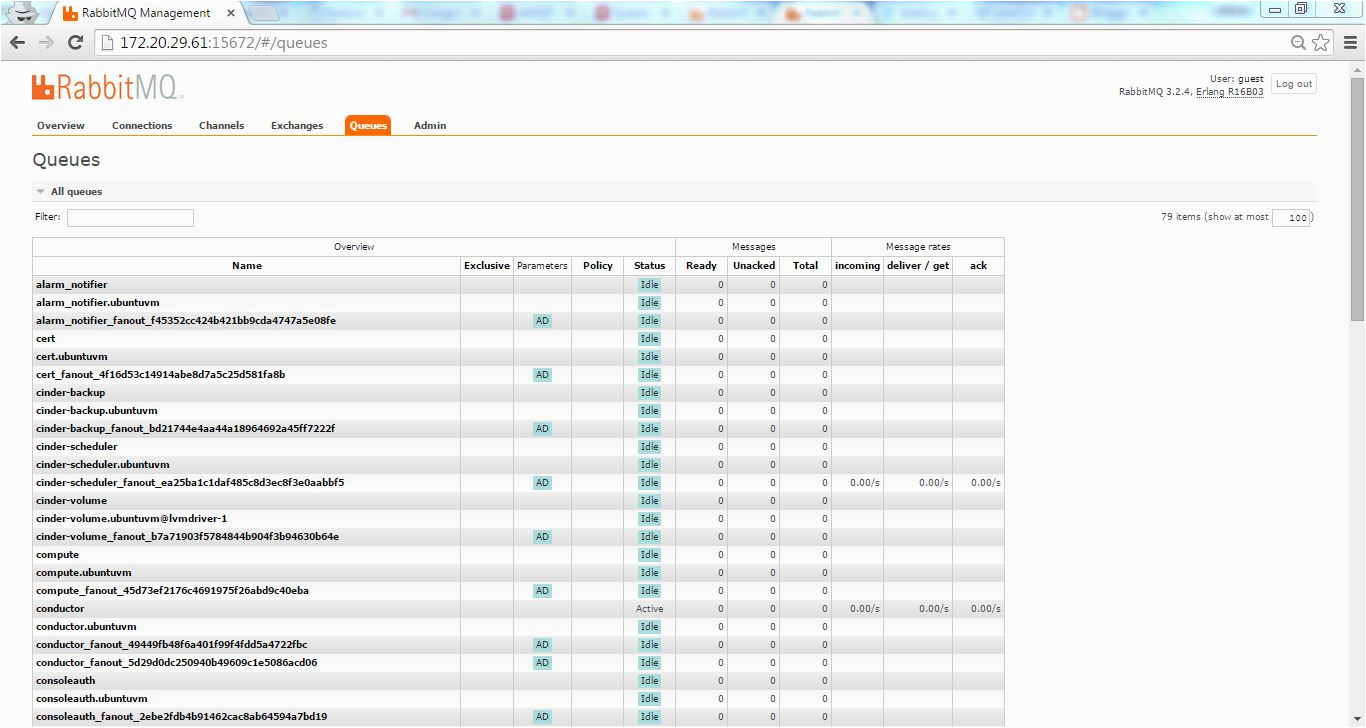Sort queues by the Name column header

246,266
